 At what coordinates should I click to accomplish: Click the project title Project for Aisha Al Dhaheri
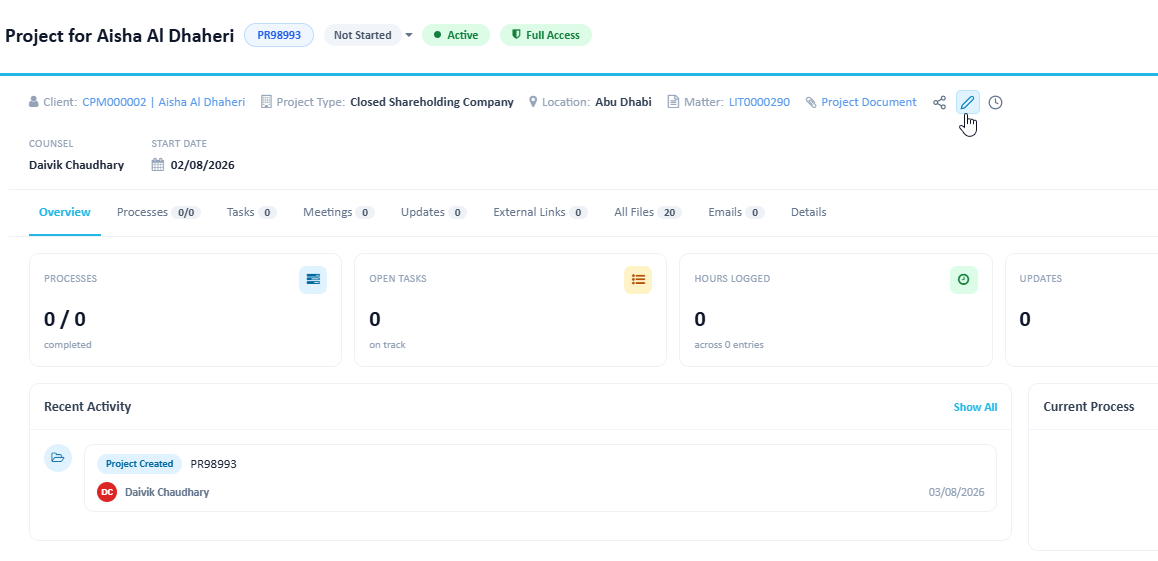(x=120, y=35)
